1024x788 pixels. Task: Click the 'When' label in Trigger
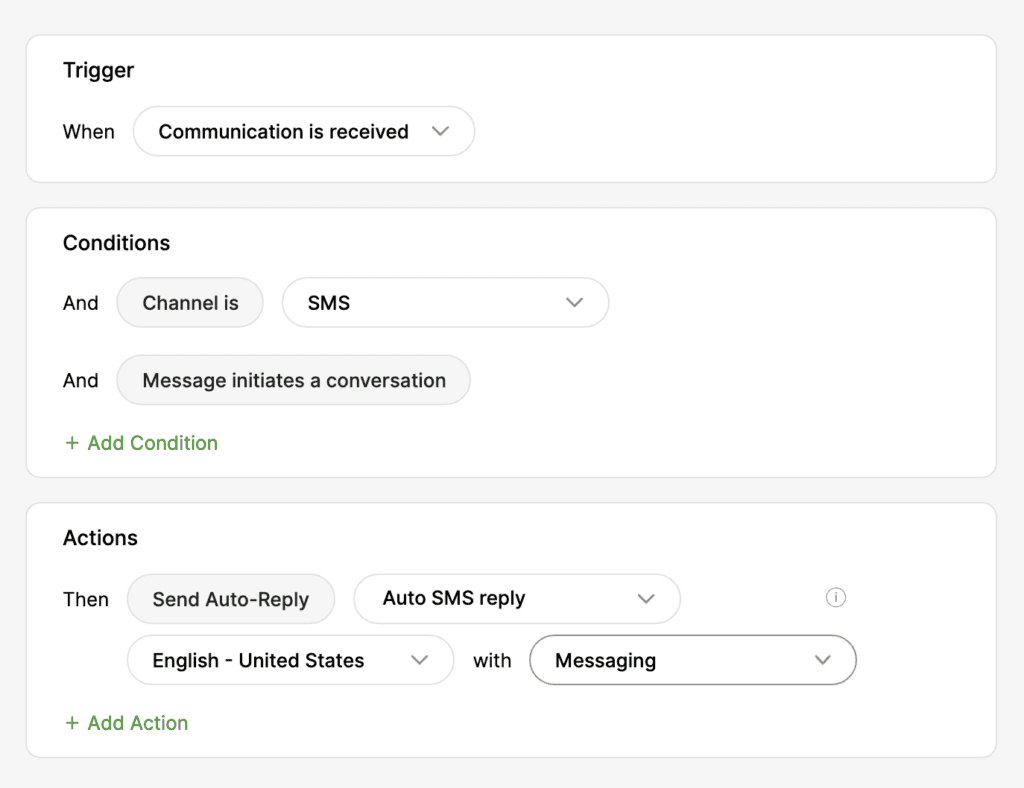pos(89,132)
